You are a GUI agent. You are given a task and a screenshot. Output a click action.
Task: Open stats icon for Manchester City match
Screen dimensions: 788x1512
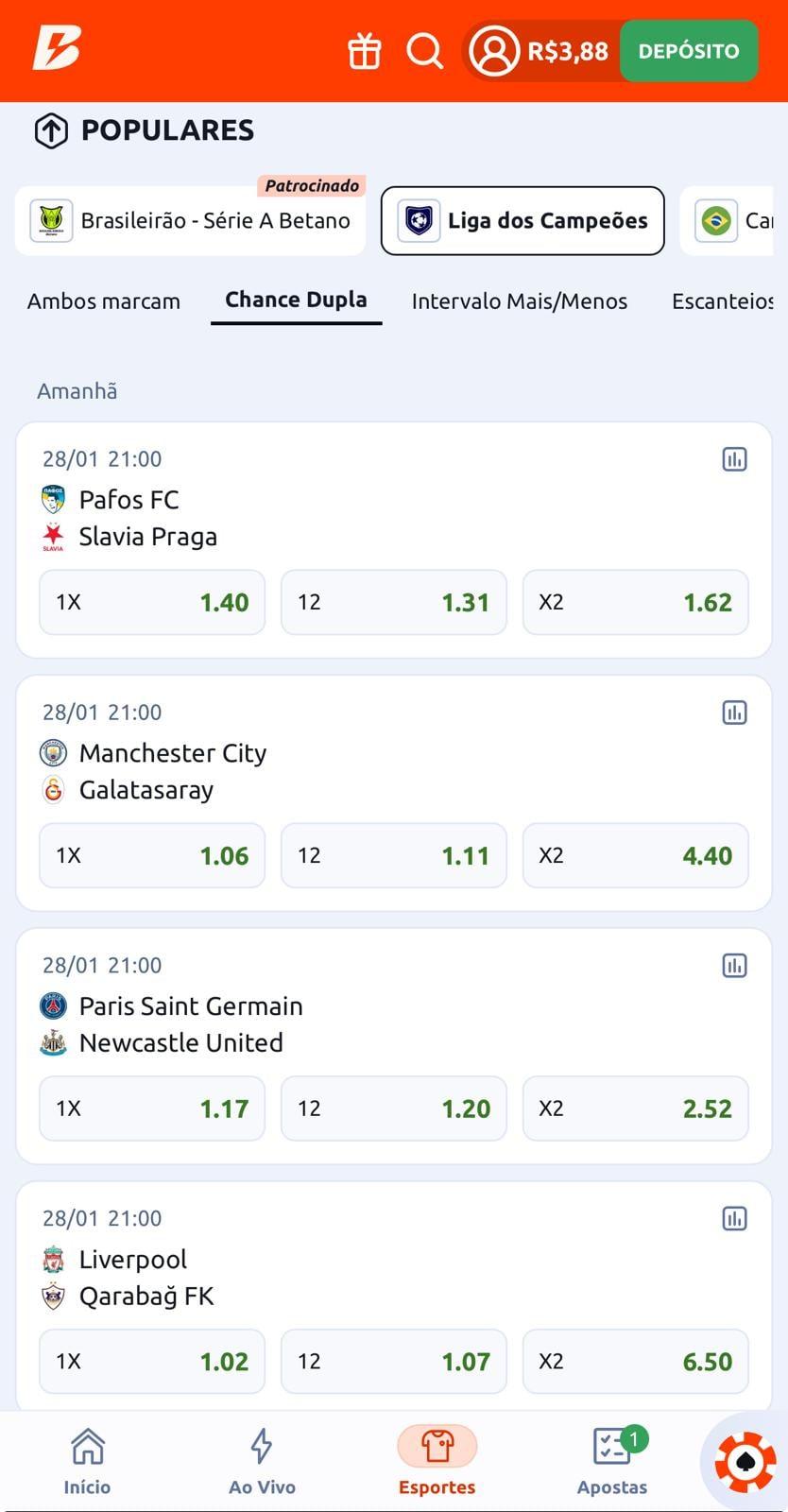(734, 713)
